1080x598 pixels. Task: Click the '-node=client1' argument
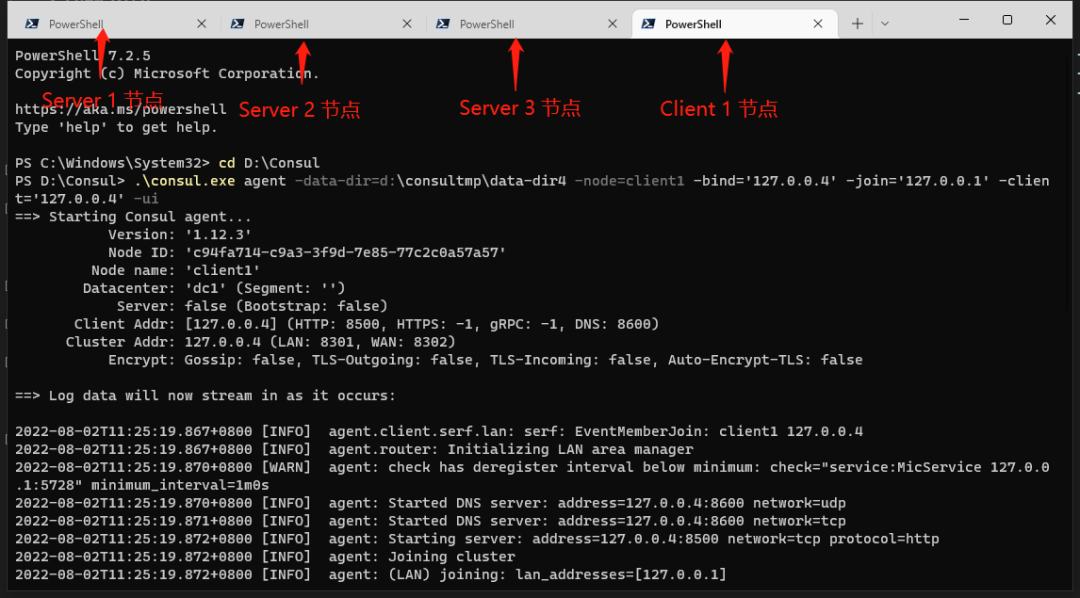(630, 181)
